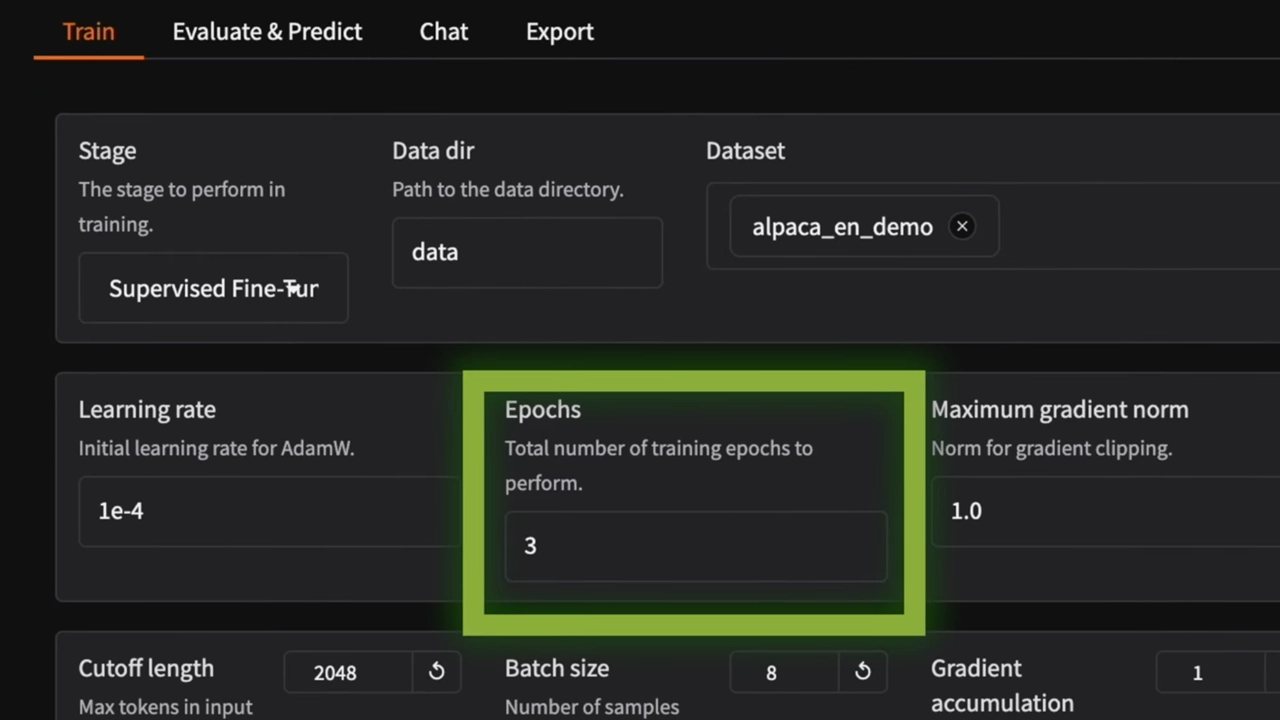Click the Cutoff length label
Screen dimensions: 1280x720
point(146,668)
